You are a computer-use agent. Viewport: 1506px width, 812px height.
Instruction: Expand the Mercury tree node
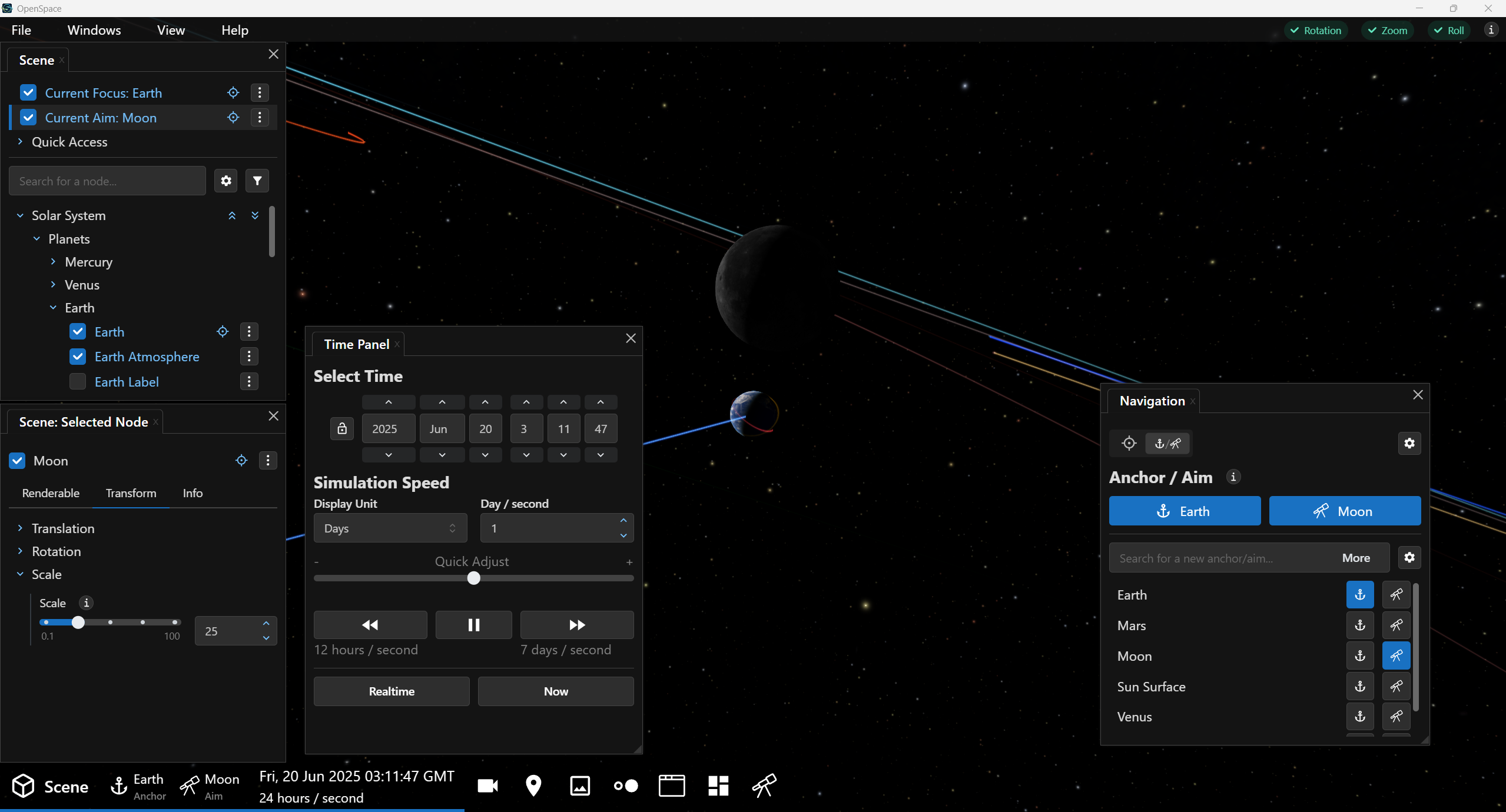coord(53,262)
